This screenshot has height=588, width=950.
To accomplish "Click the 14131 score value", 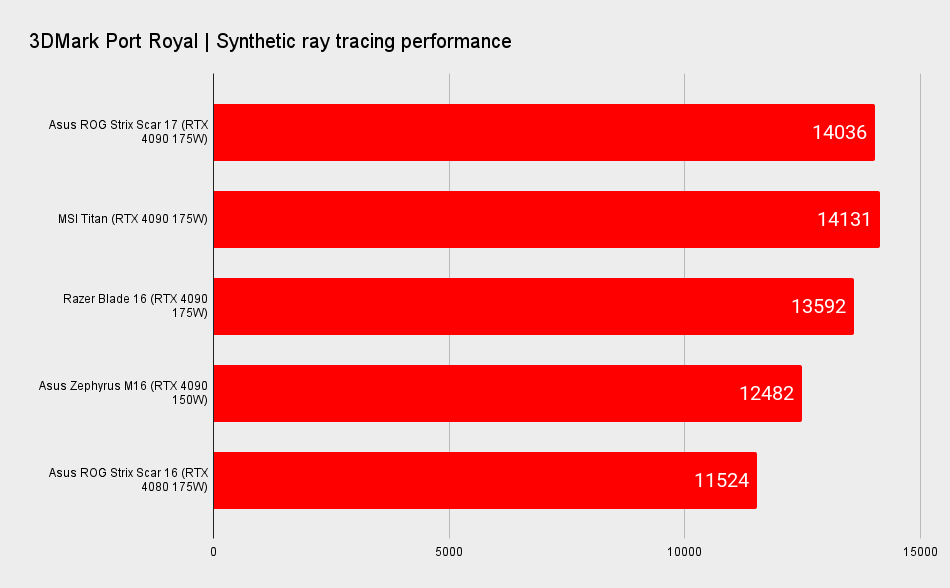I will pos(843,219).
